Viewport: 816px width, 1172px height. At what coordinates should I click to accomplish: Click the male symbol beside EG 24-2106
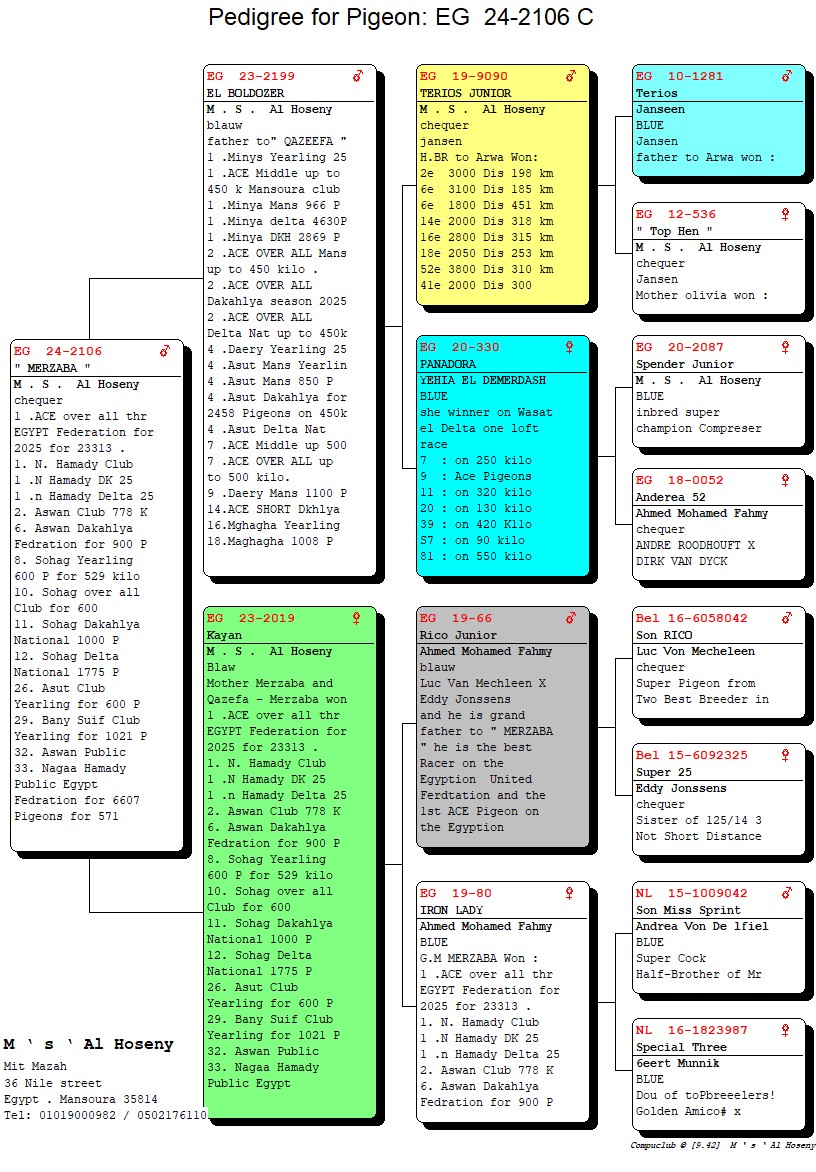[x=165, y=351]
